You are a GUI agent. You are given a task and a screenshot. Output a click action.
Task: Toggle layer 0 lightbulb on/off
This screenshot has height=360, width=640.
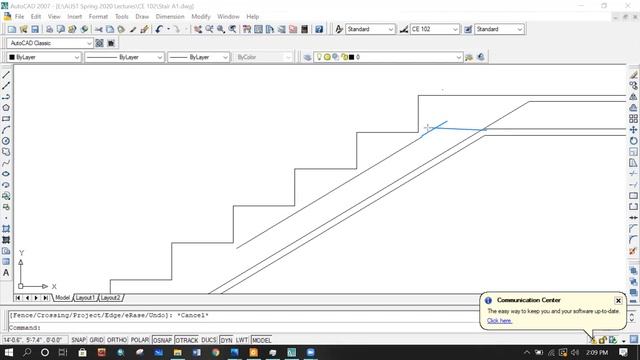coord(319,57)
